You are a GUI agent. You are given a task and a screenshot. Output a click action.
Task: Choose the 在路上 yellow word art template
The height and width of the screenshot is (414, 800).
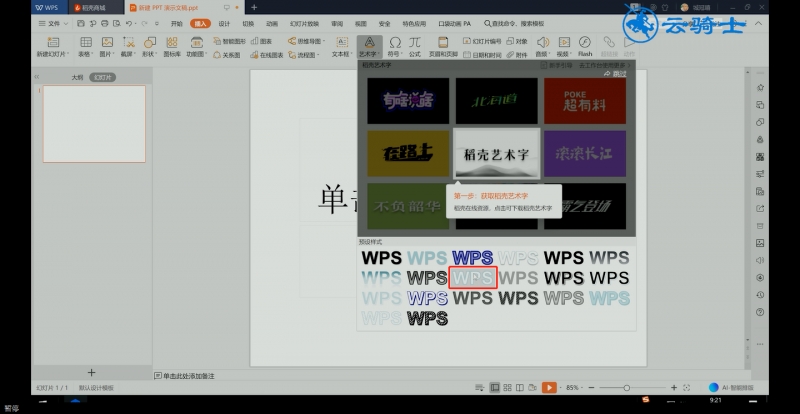pyautogui.click(x=408, y=153)
